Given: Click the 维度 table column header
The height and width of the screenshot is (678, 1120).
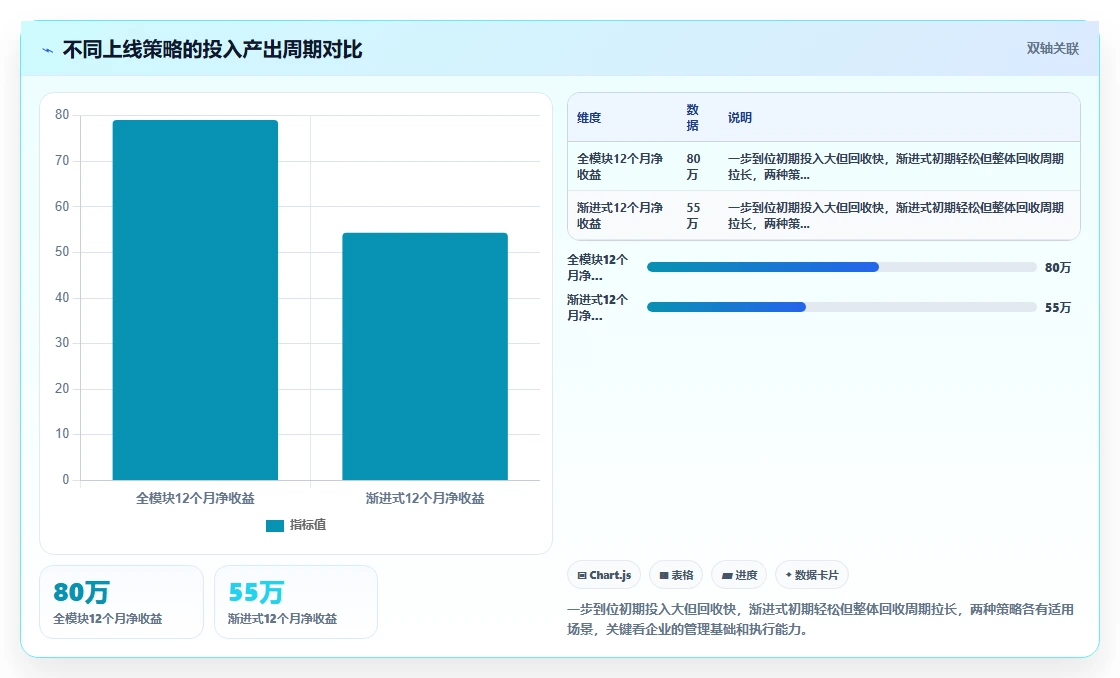Looking at the screenshot, I should coord(589,118).
